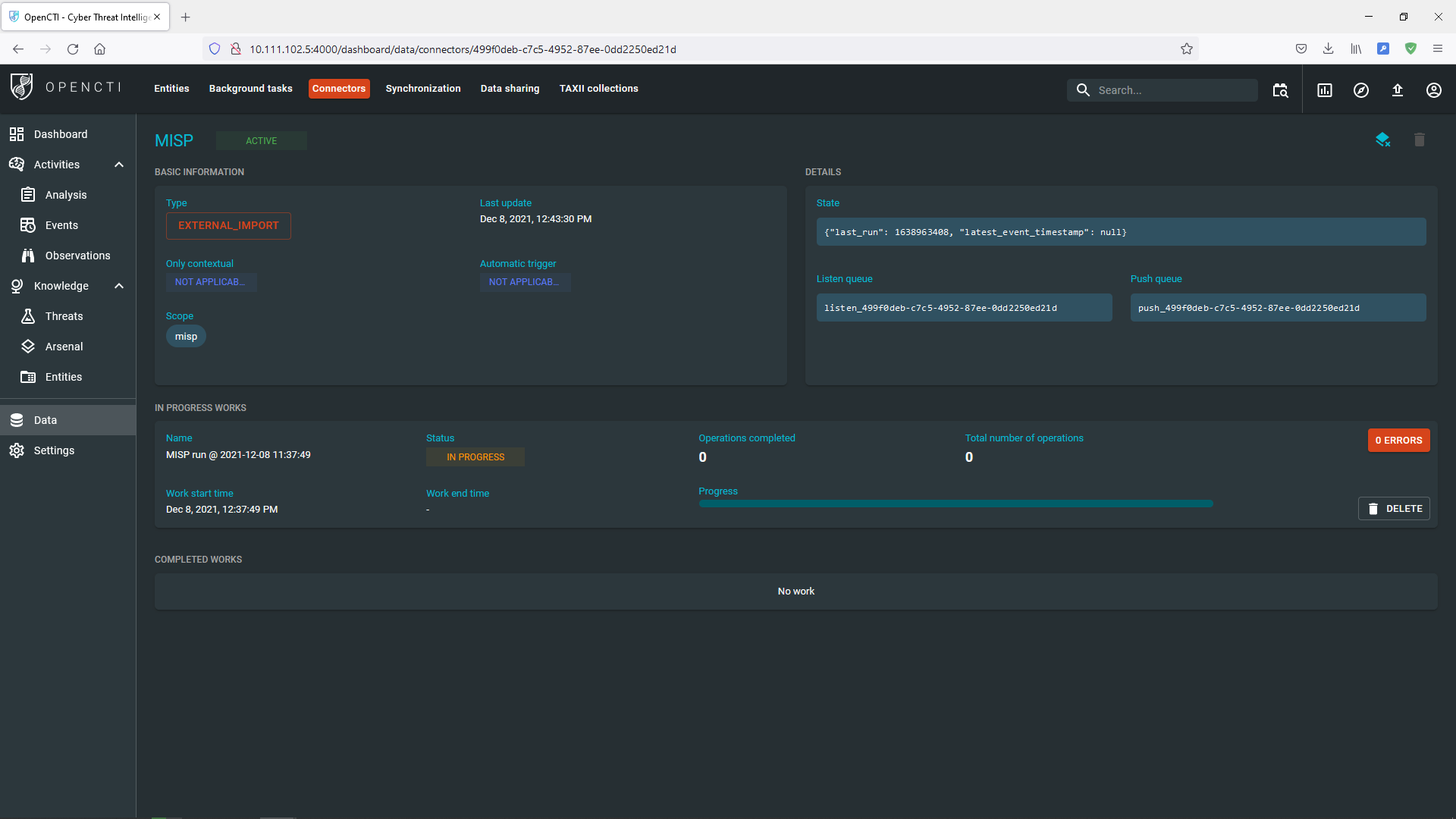
Task: Open the sidebar Entities folder icon
Action: click(28, 377)
